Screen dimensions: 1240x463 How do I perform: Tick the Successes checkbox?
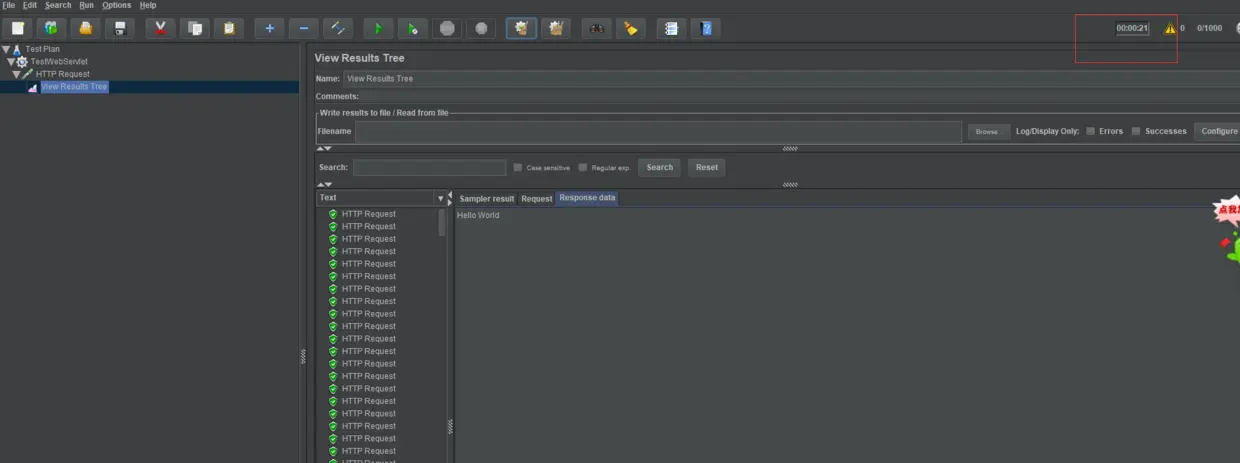coord(1136,131)
